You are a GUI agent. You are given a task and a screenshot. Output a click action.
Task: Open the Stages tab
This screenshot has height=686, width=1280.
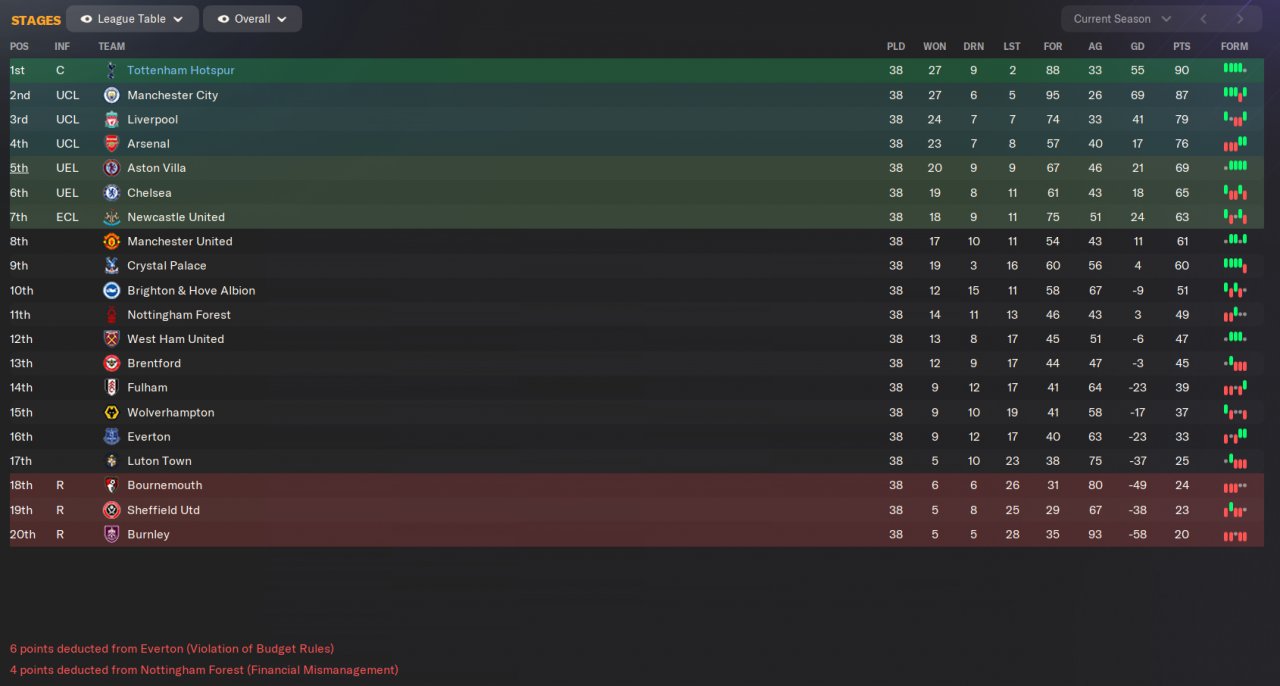[x=36, y=20]
